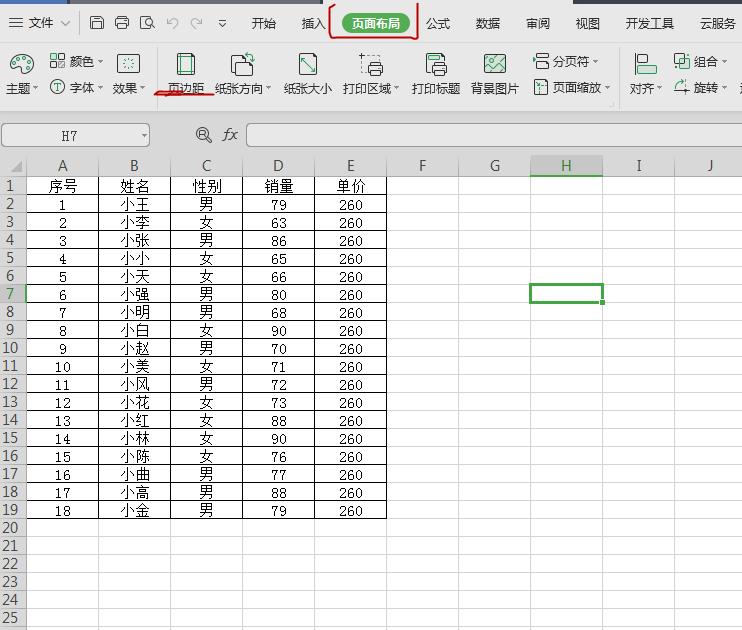
Task: Click the zoom magnifier icon by fx
Action: click(x=203, y=135)
